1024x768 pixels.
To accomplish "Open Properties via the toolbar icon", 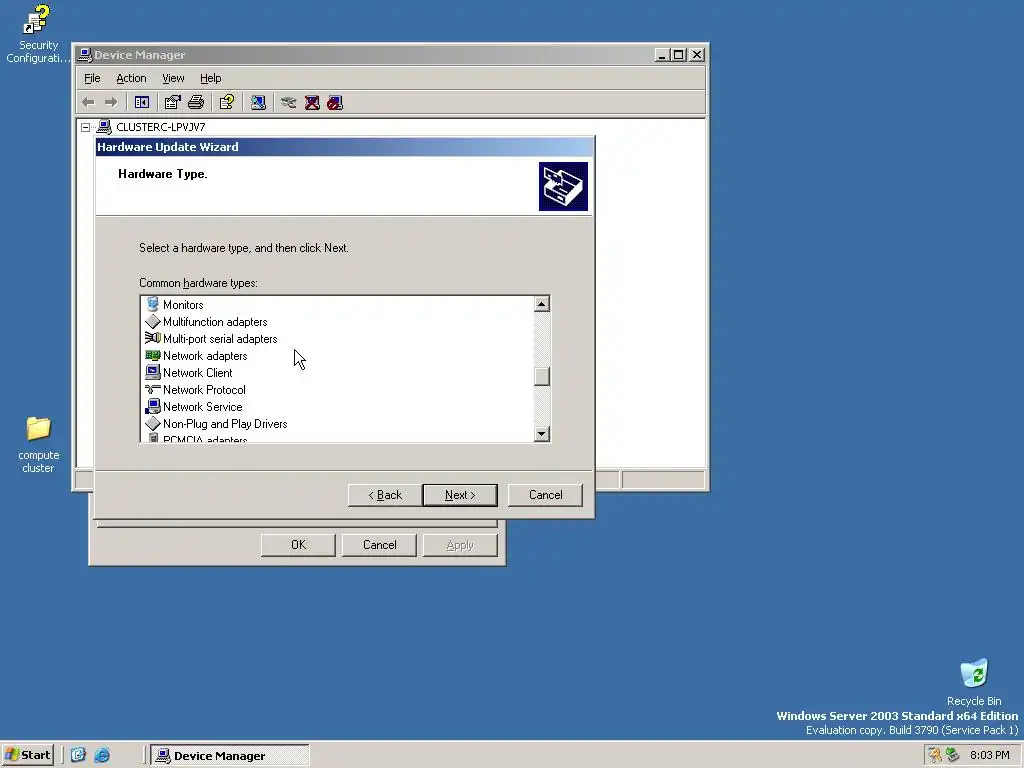I will click(x=172, y=103).
